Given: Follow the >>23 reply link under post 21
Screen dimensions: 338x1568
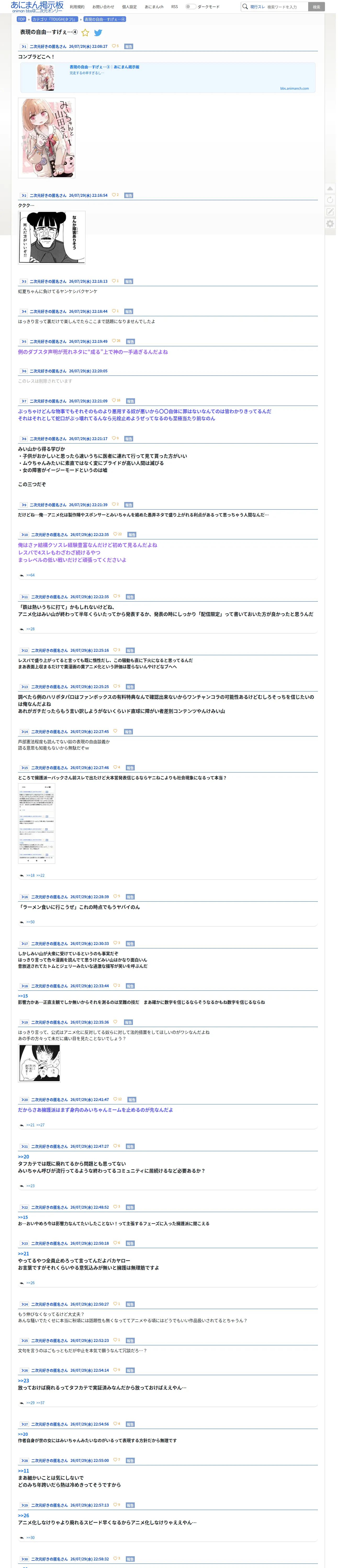Looking at the screenshot, I should pyautogui.click(x=30, y=1186).
